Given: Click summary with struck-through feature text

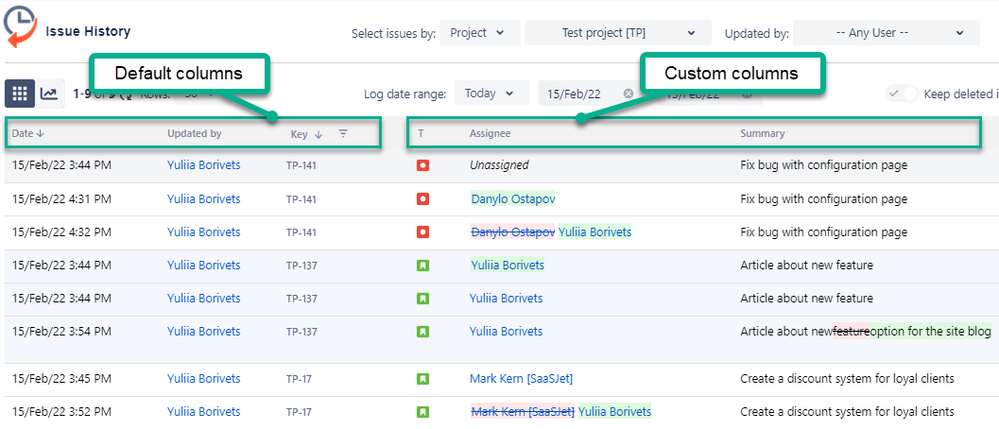Looking at the screenshot, I should pyautogui.click(x=866, y=331).
